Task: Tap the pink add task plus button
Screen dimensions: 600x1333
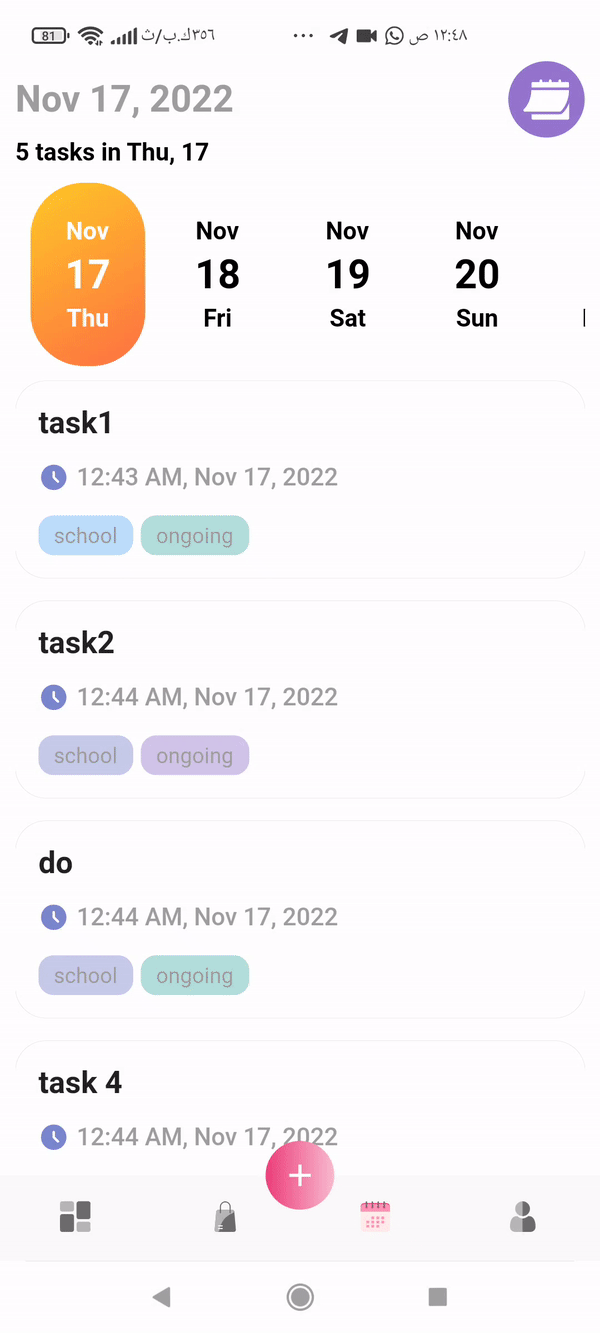Action: point(300,1176)
